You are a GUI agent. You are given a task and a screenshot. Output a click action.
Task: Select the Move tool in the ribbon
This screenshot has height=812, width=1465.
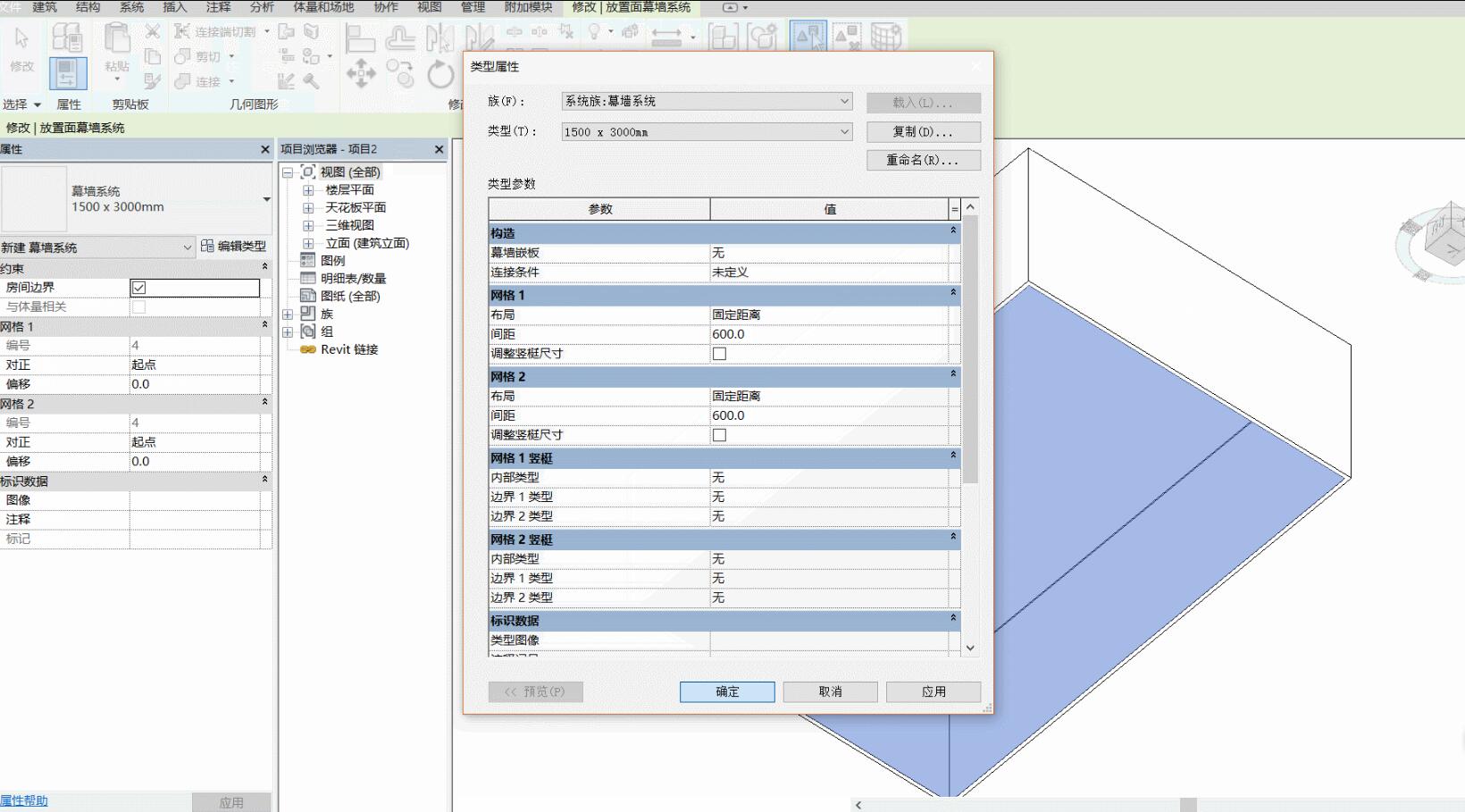point(361,72)
